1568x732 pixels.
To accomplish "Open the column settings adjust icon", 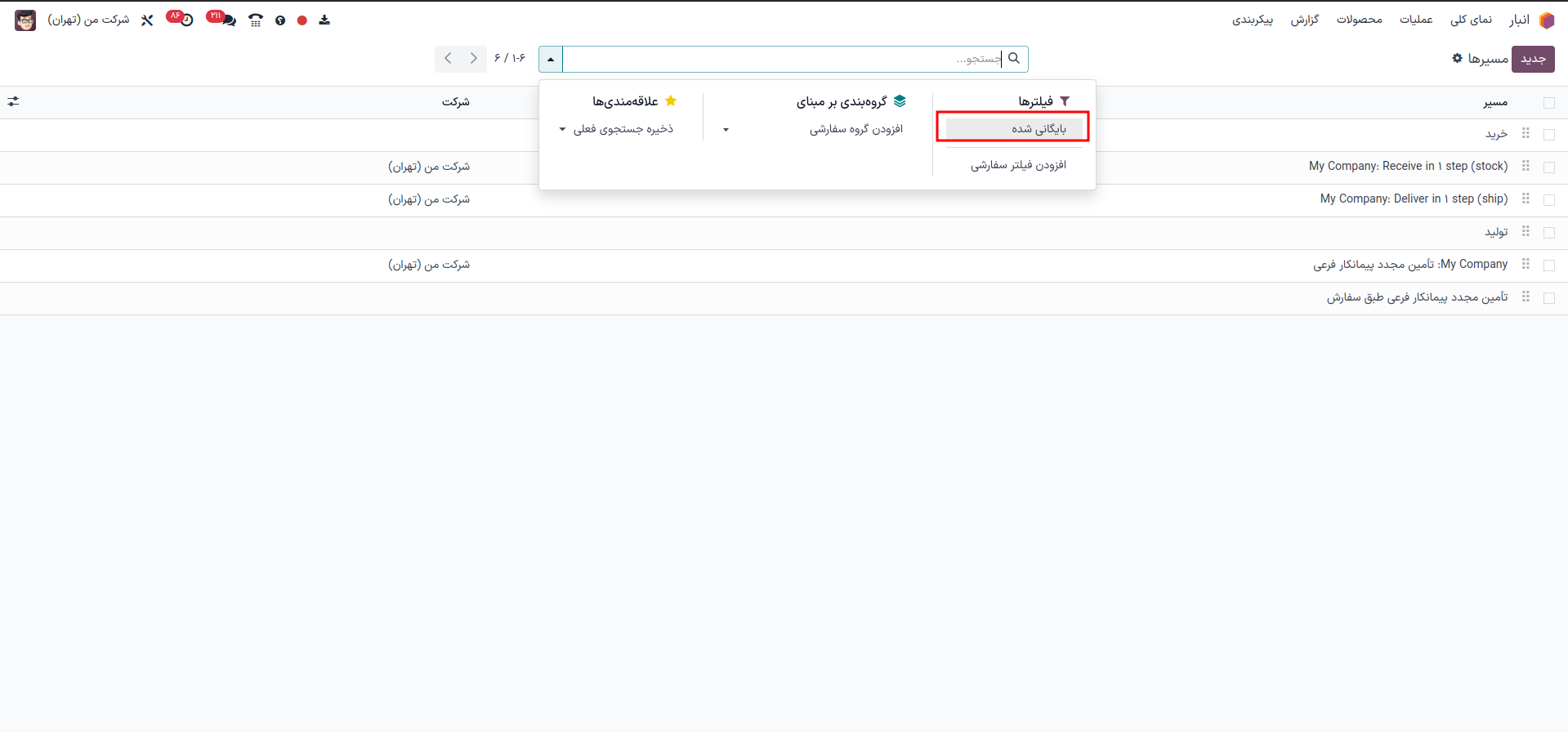I will click(x=14, y=101).
